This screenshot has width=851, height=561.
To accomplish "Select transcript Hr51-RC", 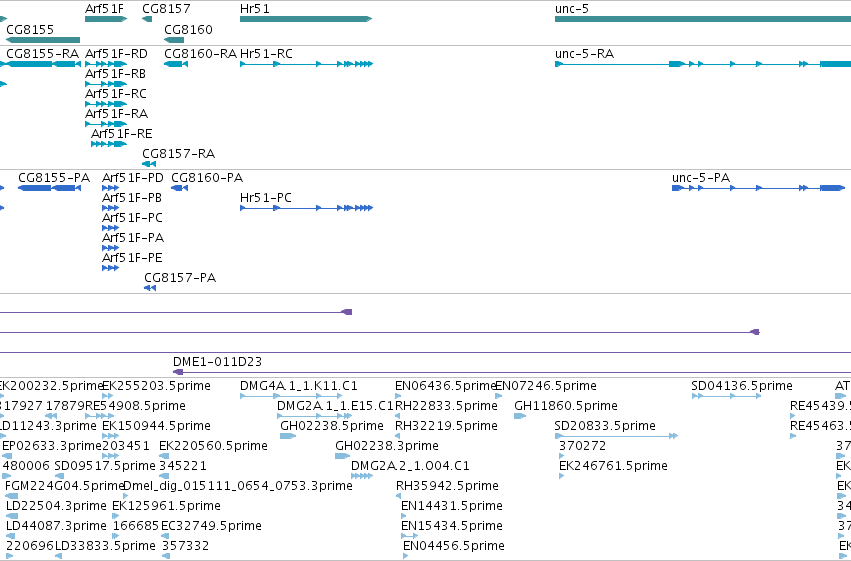I will click(x=306, y=64).
